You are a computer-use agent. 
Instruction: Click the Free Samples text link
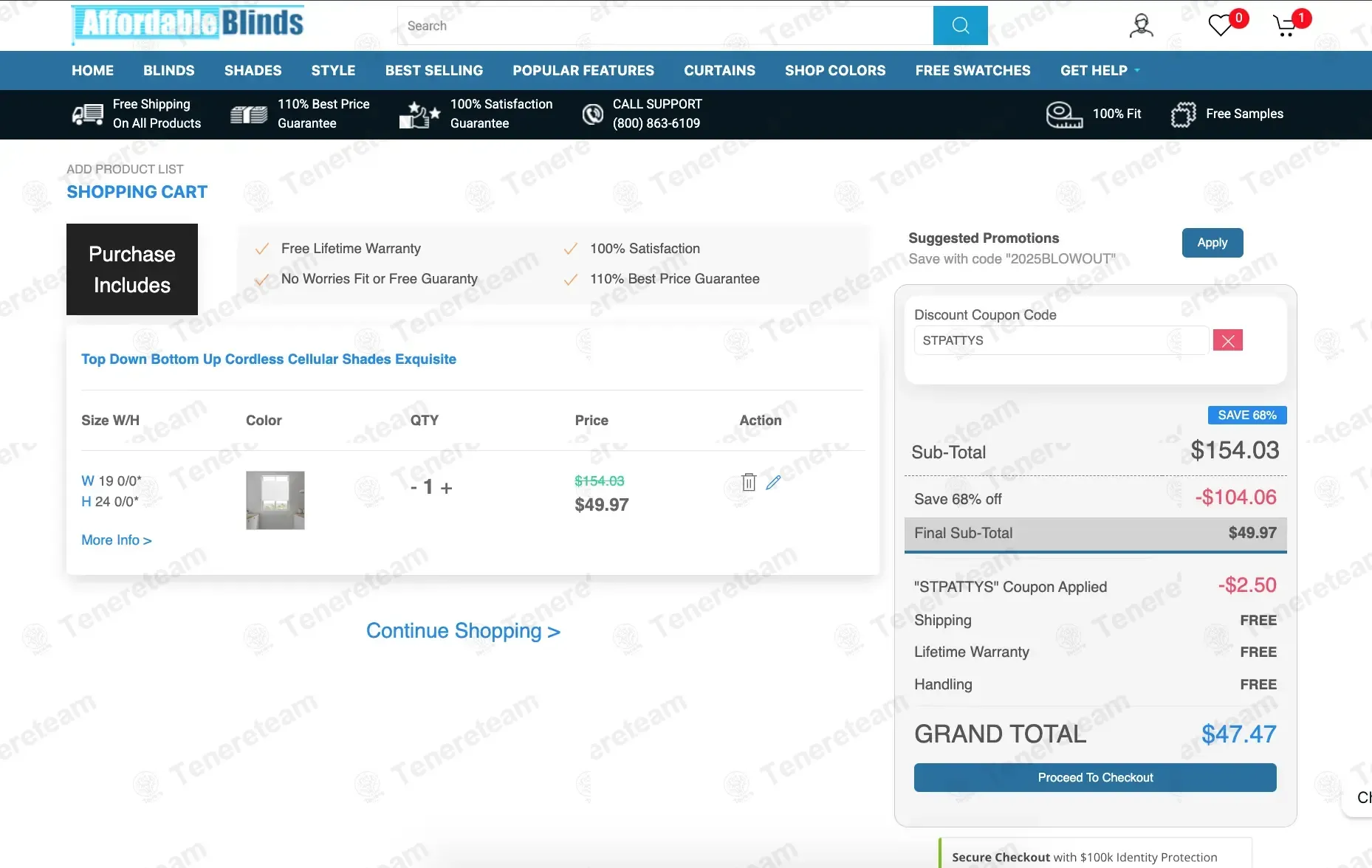point(1244,114)
